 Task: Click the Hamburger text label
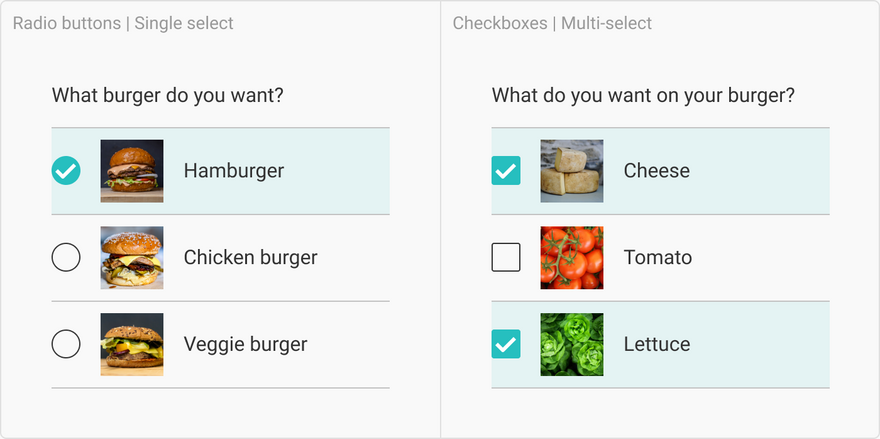click(x=234, y=171)
